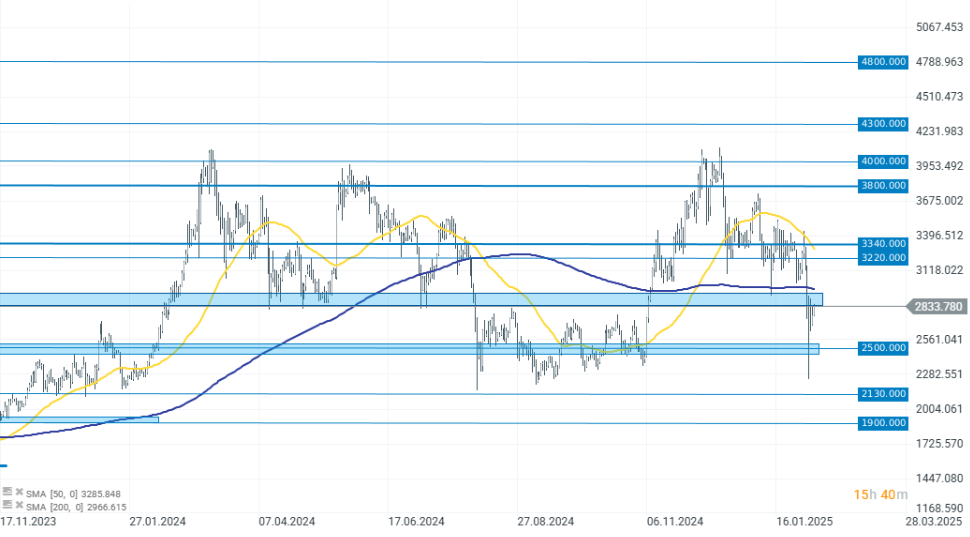Click the 1168.590 price axis value

click(939, 509)
